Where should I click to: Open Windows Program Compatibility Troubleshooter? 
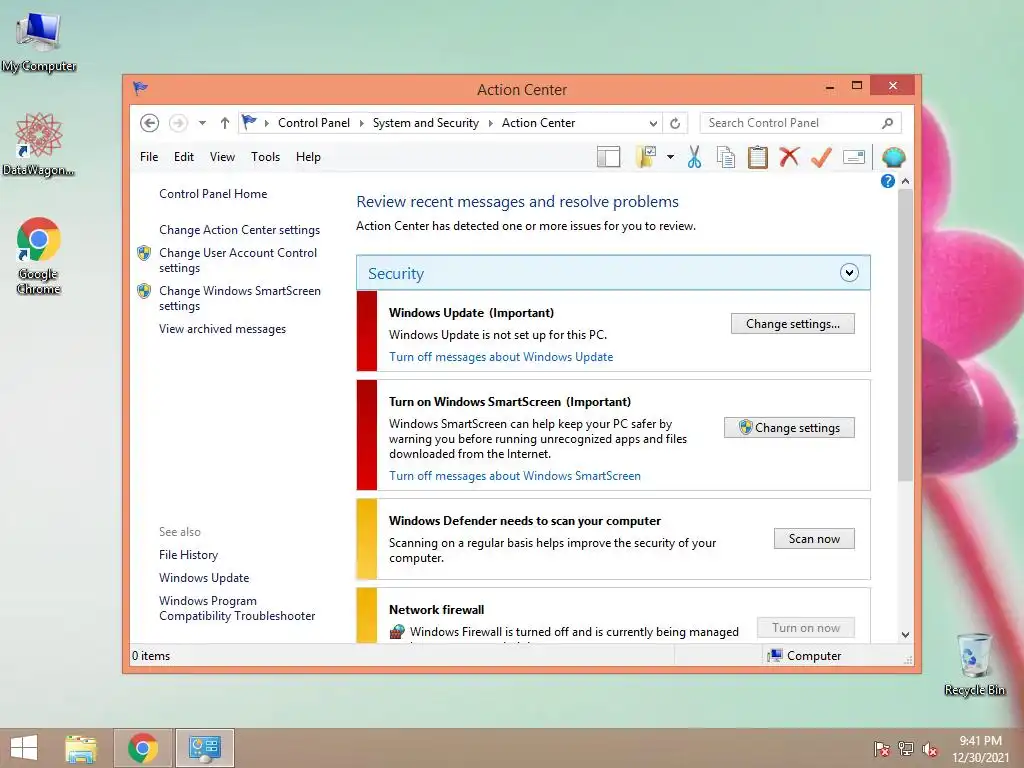(x=237, y=608)
